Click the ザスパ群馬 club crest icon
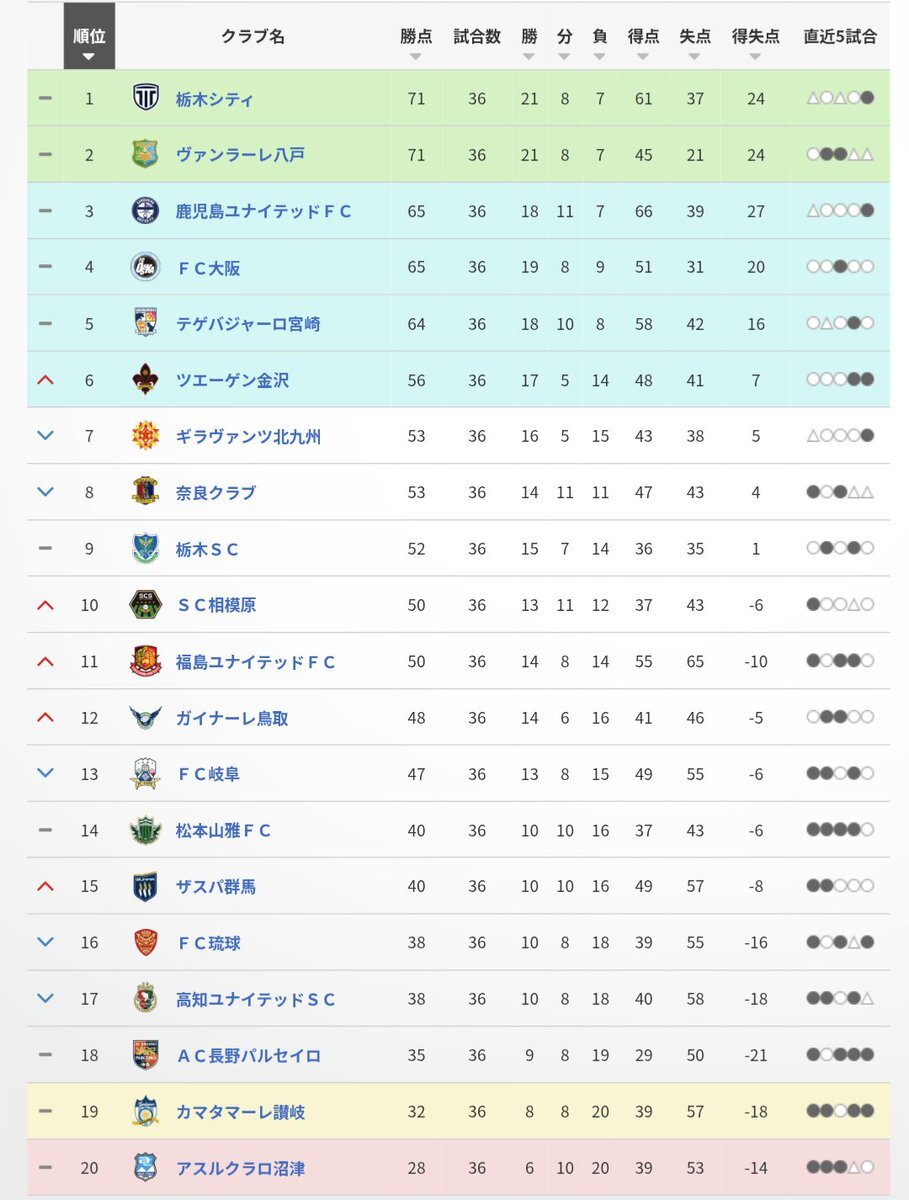The height and width of the screenshot is (1200, 909). tap(145, 886)
